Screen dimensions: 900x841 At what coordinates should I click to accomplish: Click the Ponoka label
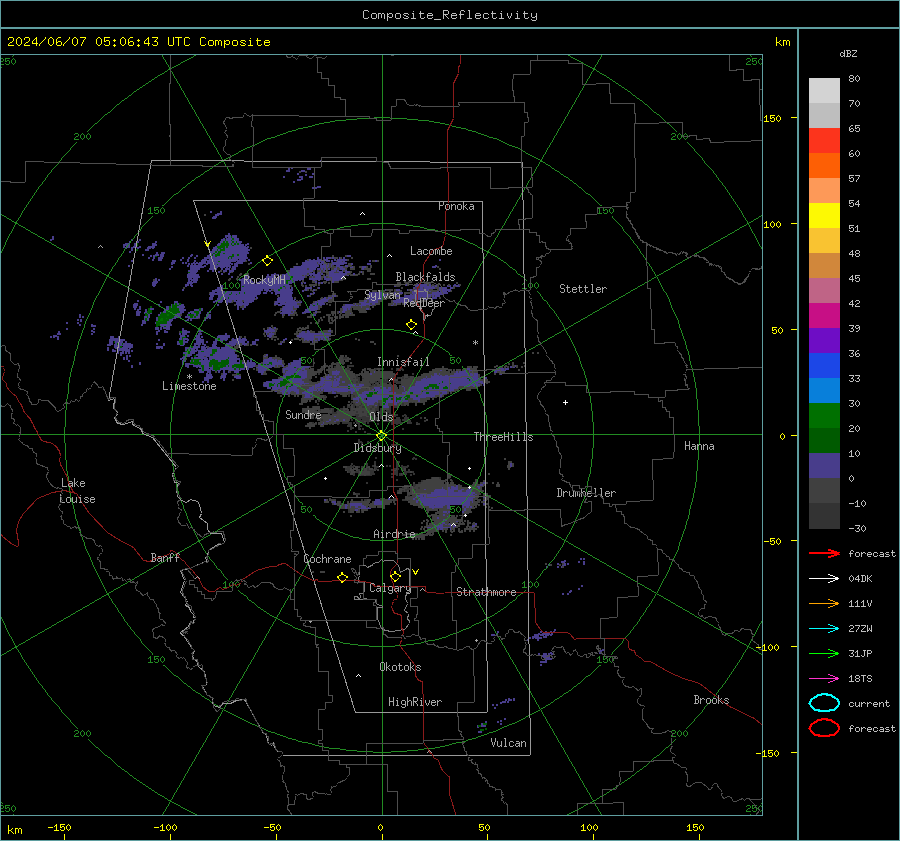pyautogui.click(x=456, y=206)
